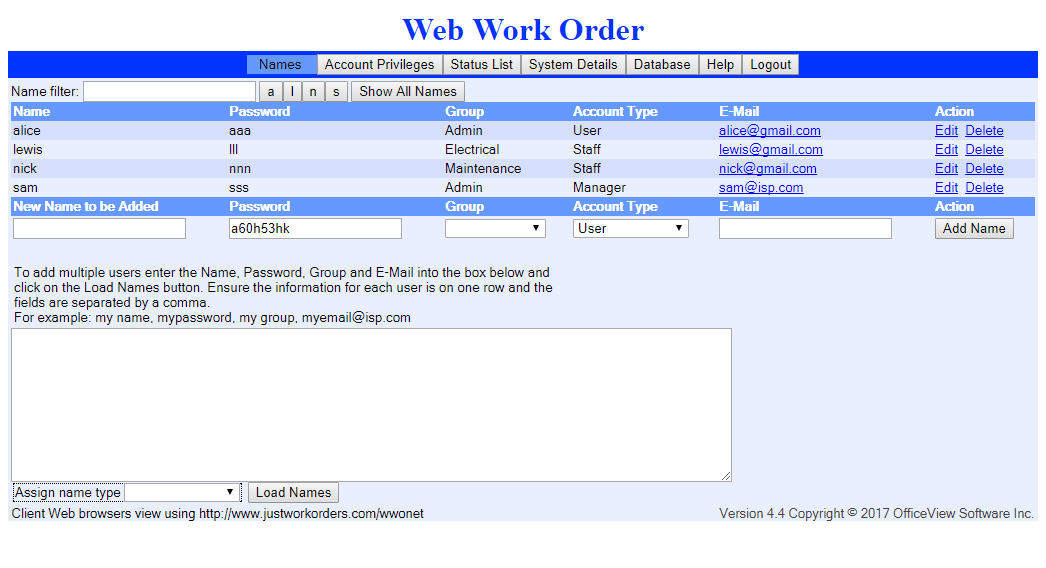Expand the new name Group dropdown
The image size is (1046, 568).
[x=495, y=228]
